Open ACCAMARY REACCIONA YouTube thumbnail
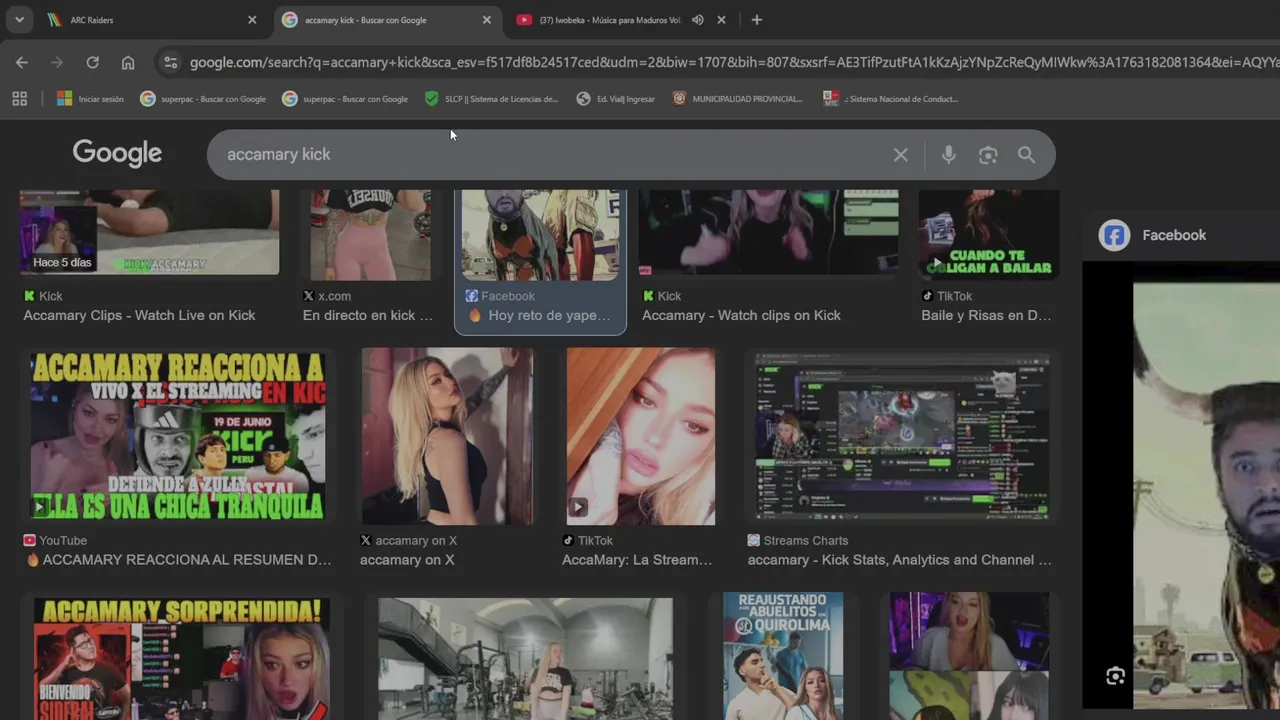Image resolution: width=1280 pixels, height=720 pixels. (177, 436)
